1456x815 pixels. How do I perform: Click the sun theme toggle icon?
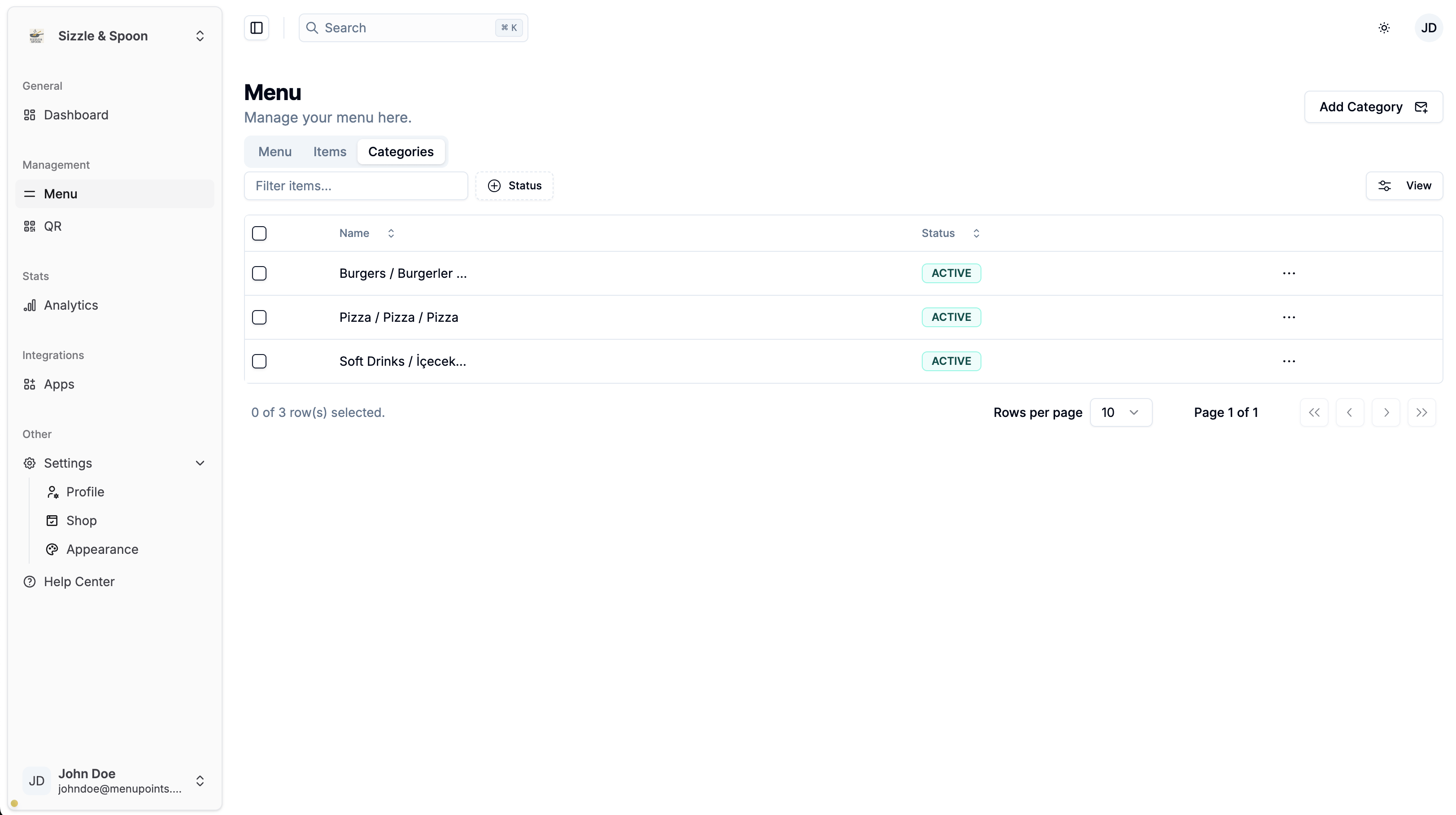tap(1384, 28)
